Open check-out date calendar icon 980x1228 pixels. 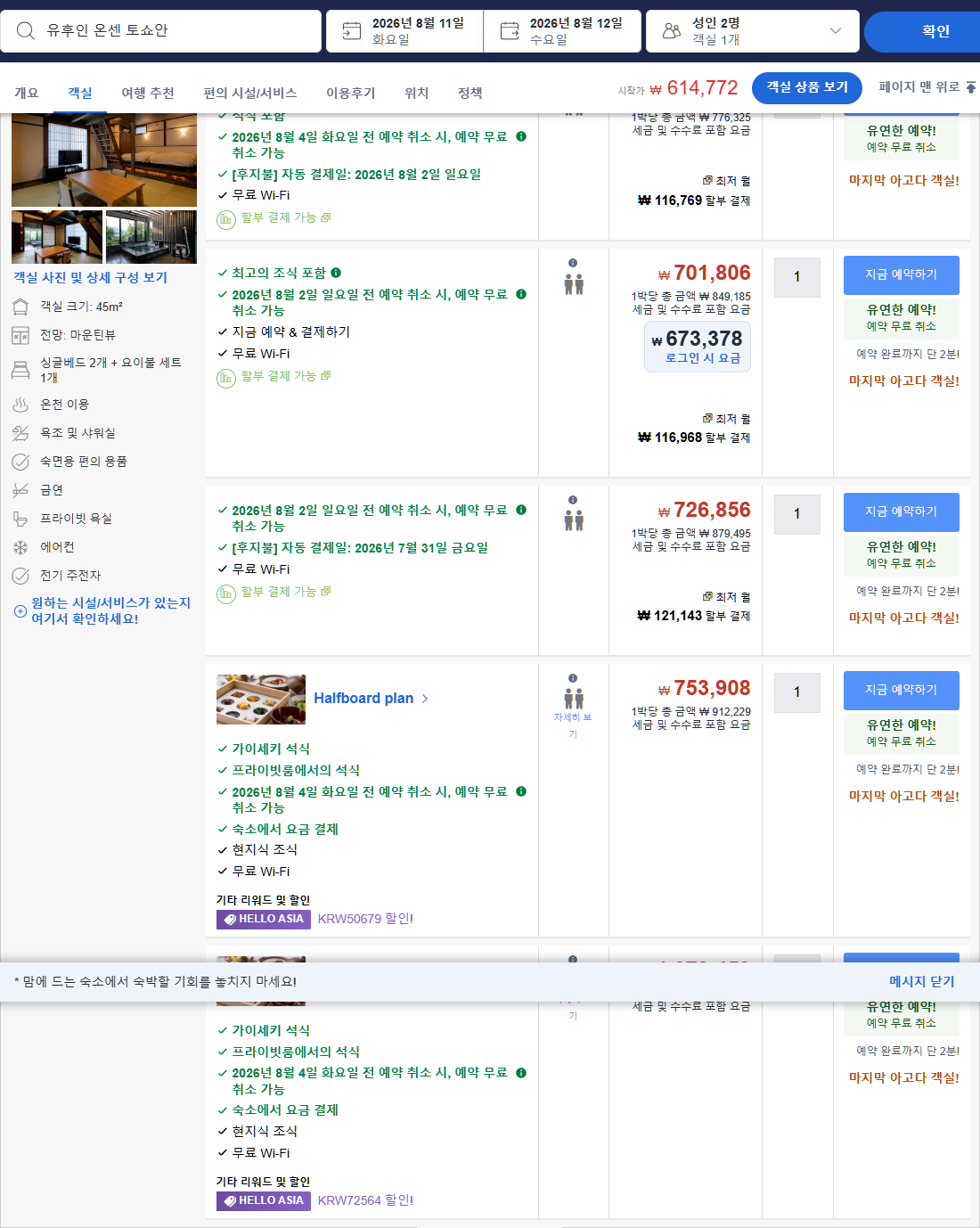click(510, 31)
